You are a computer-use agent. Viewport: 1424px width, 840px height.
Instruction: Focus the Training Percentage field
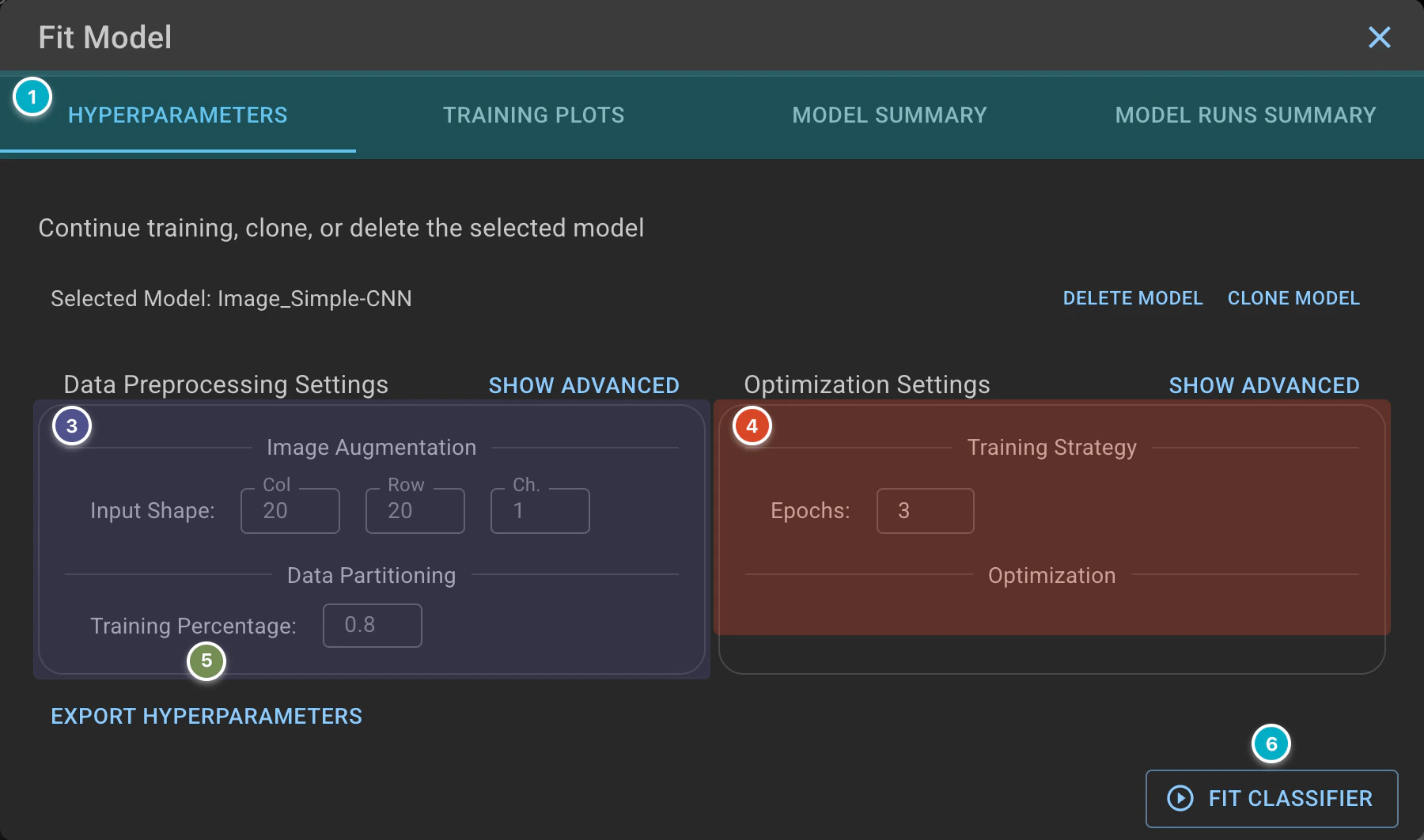tap(373, 626)
